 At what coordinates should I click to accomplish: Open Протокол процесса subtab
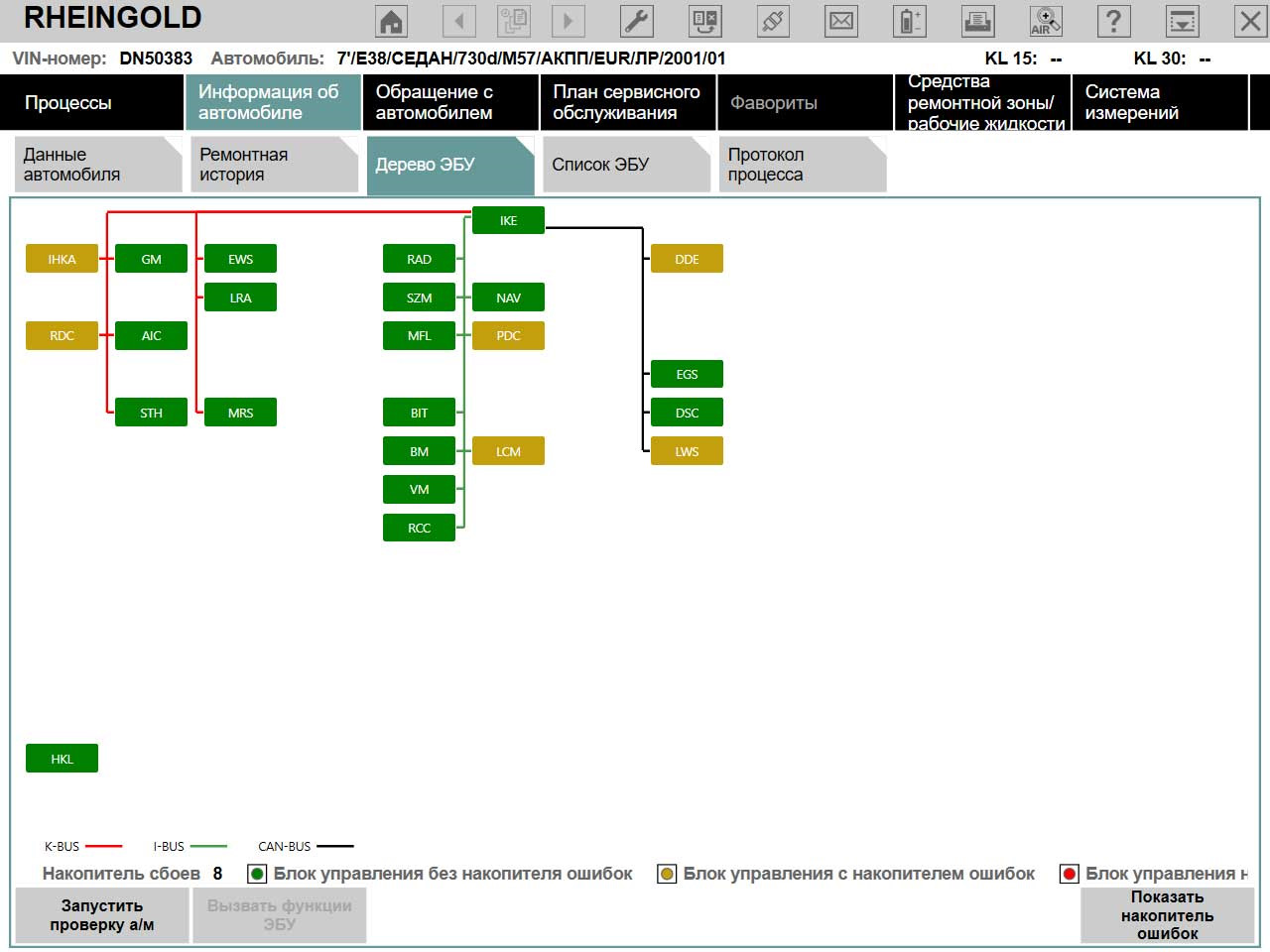point(803,165)
